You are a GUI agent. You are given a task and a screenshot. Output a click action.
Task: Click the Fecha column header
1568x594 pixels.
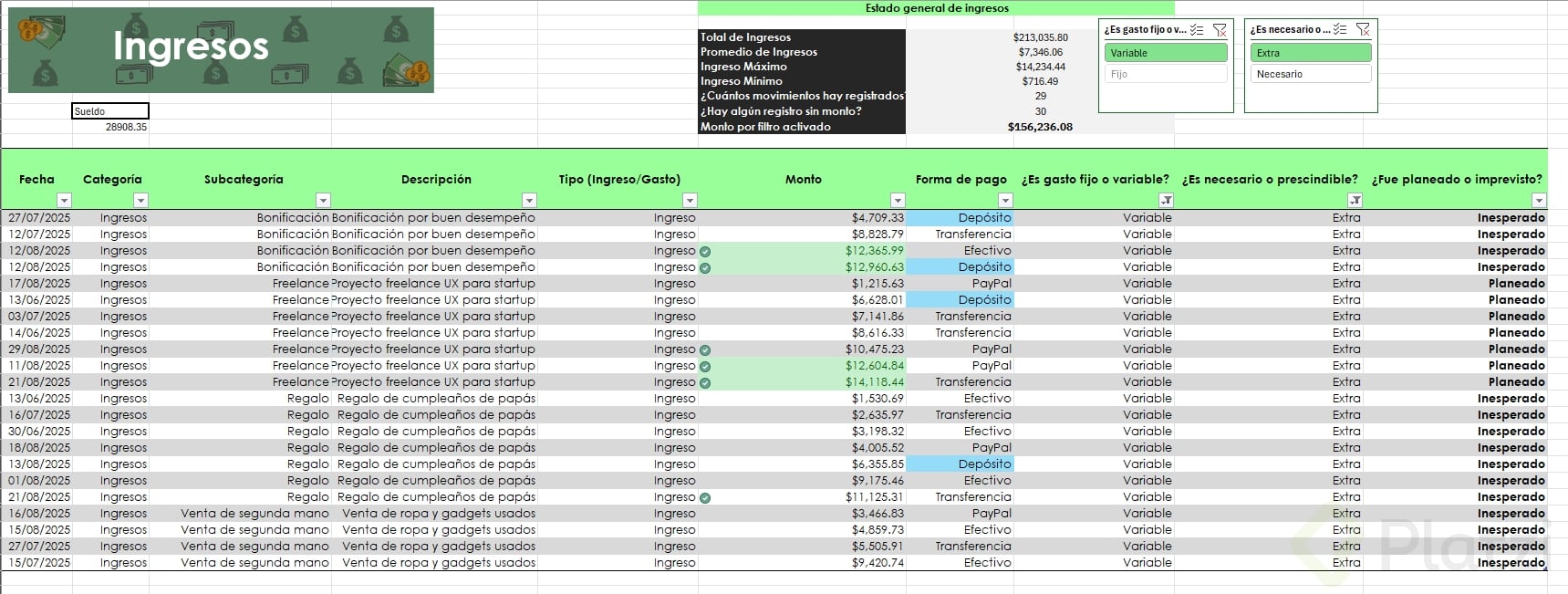[x=36, y=180]
